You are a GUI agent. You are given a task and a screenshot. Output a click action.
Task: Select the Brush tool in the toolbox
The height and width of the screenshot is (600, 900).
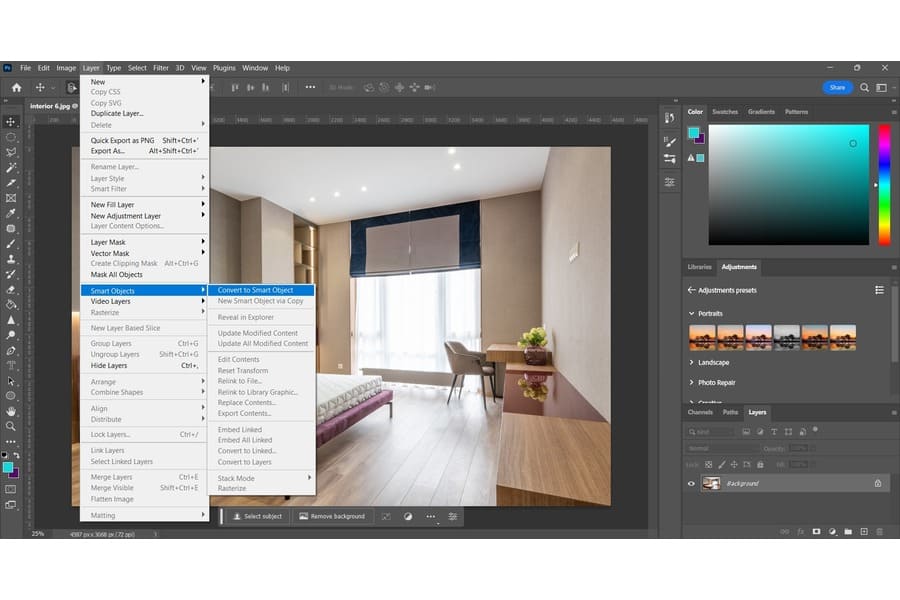point(10,243)
